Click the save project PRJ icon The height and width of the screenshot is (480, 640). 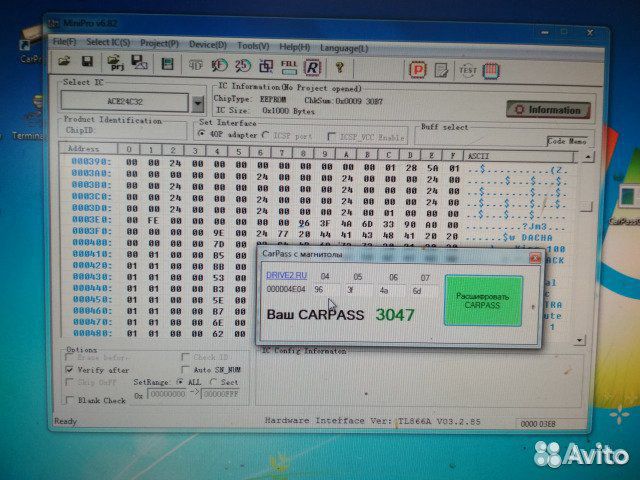click(116, 66)
